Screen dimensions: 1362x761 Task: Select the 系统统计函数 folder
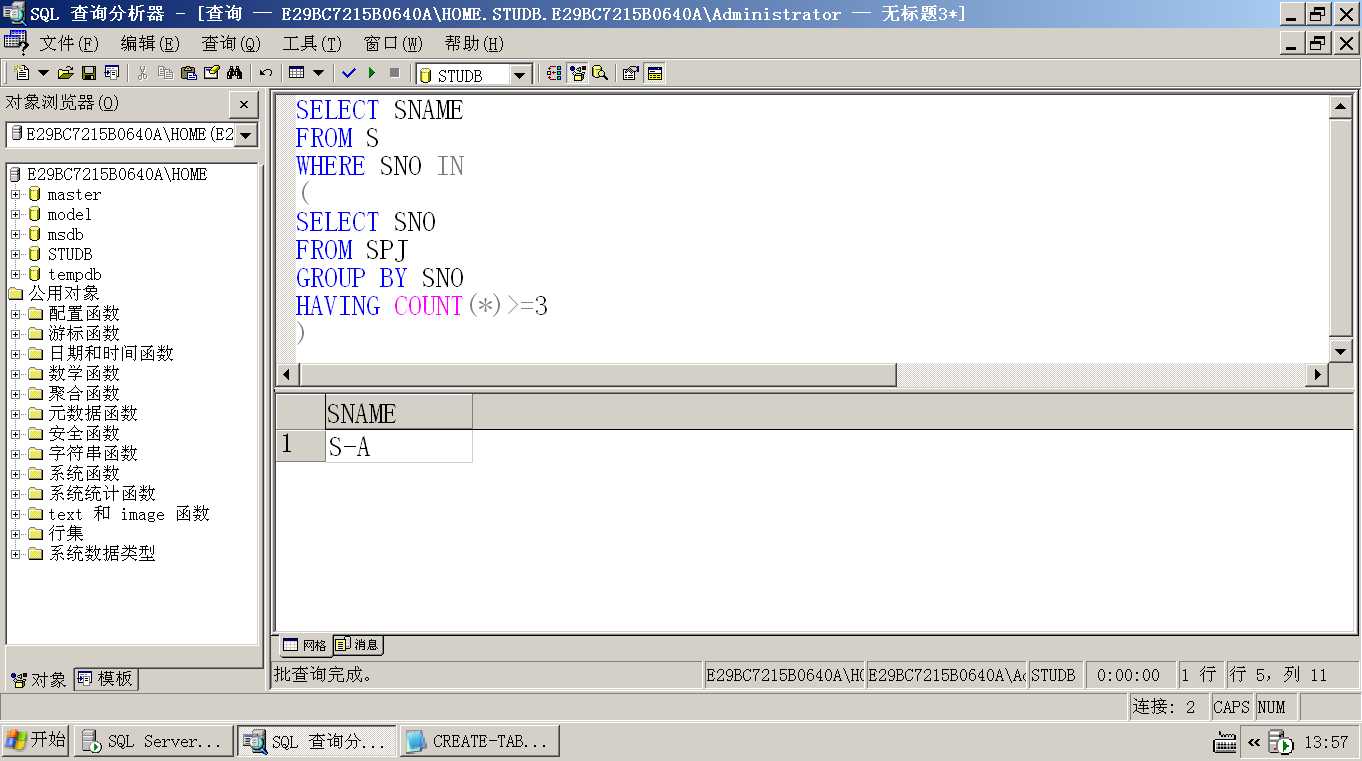point(102,493)
